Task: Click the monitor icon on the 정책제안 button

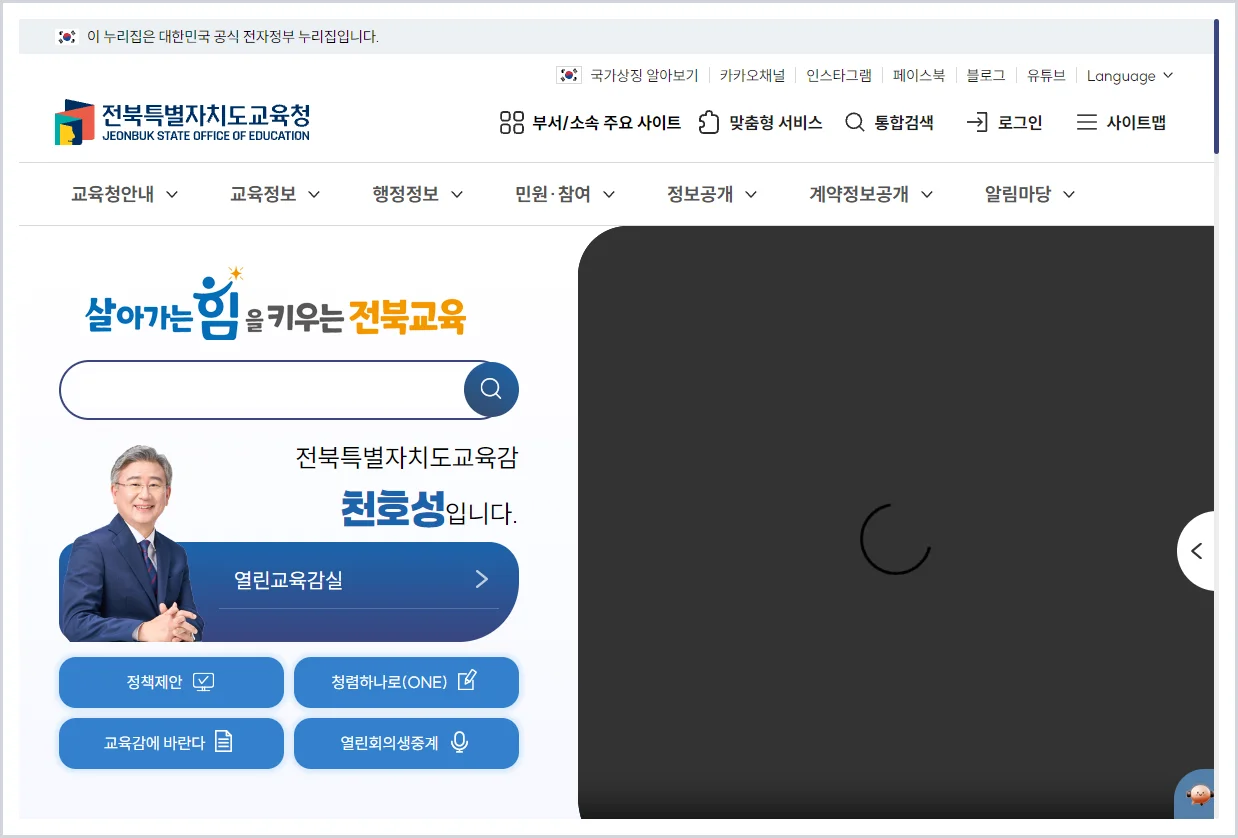Action: coord(203,682)
